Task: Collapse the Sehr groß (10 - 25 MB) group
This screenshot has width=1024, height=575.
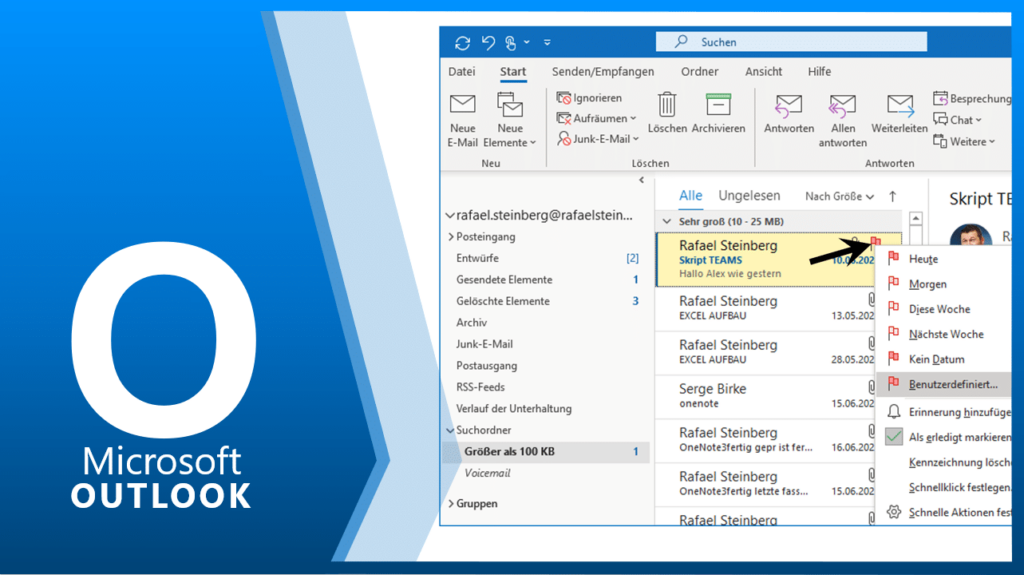Action: pyautogui.click(x=666, y=222)
